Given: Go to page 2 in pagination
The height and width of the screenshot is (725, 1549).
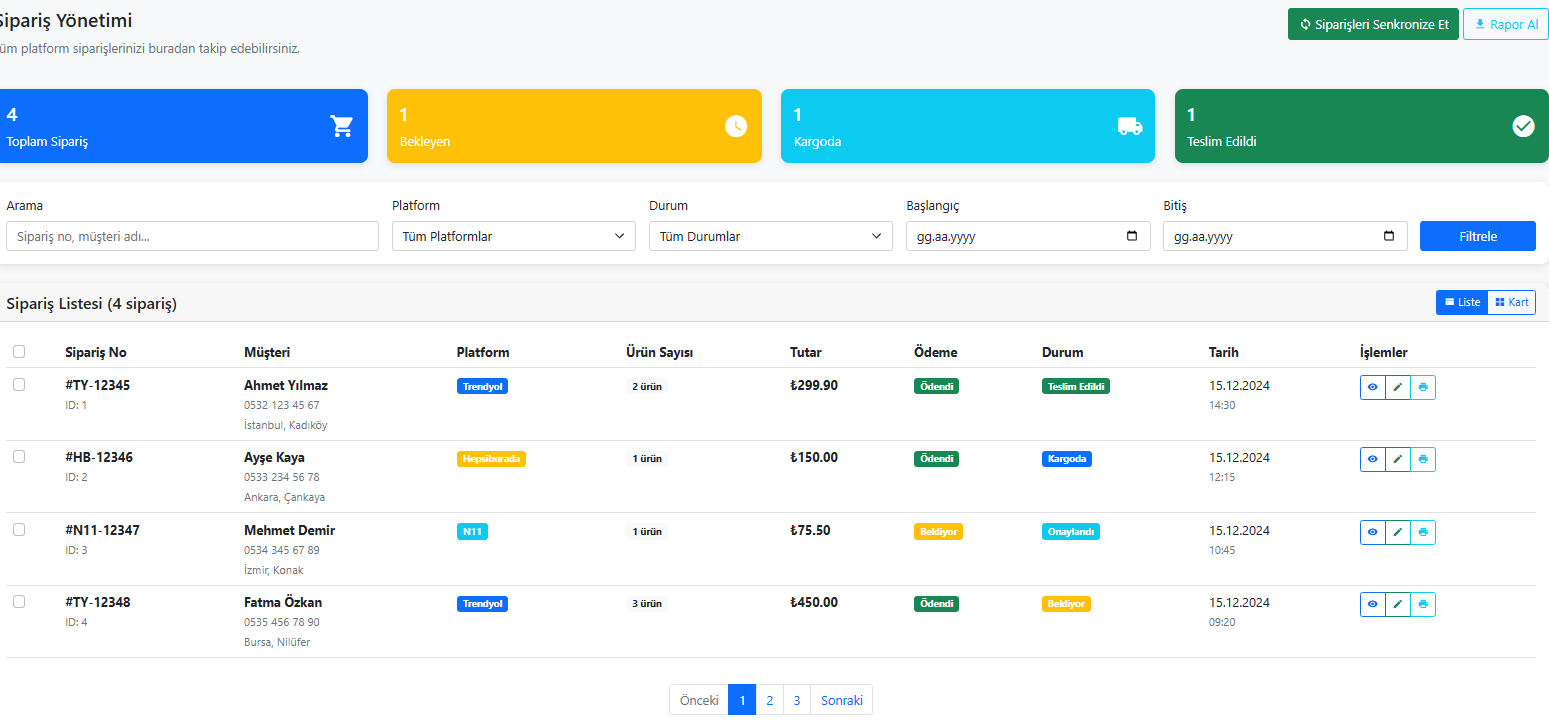Looking at the screenshot, I should point(769,700).
